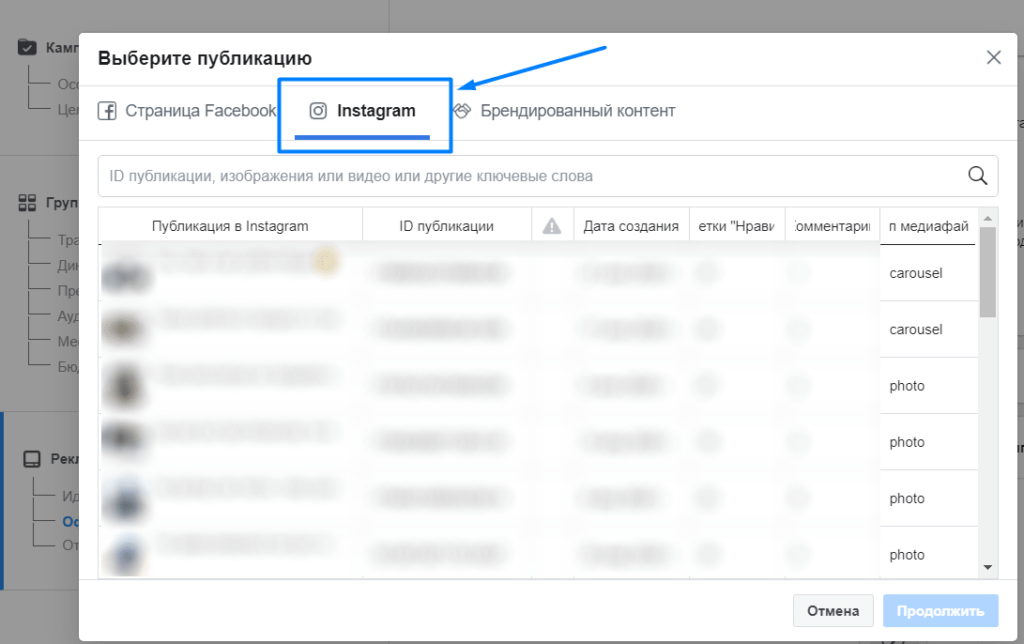The image size is (1024, 644).
Task: Click the handshake branded content icon
Action: (x=462, y=111)
